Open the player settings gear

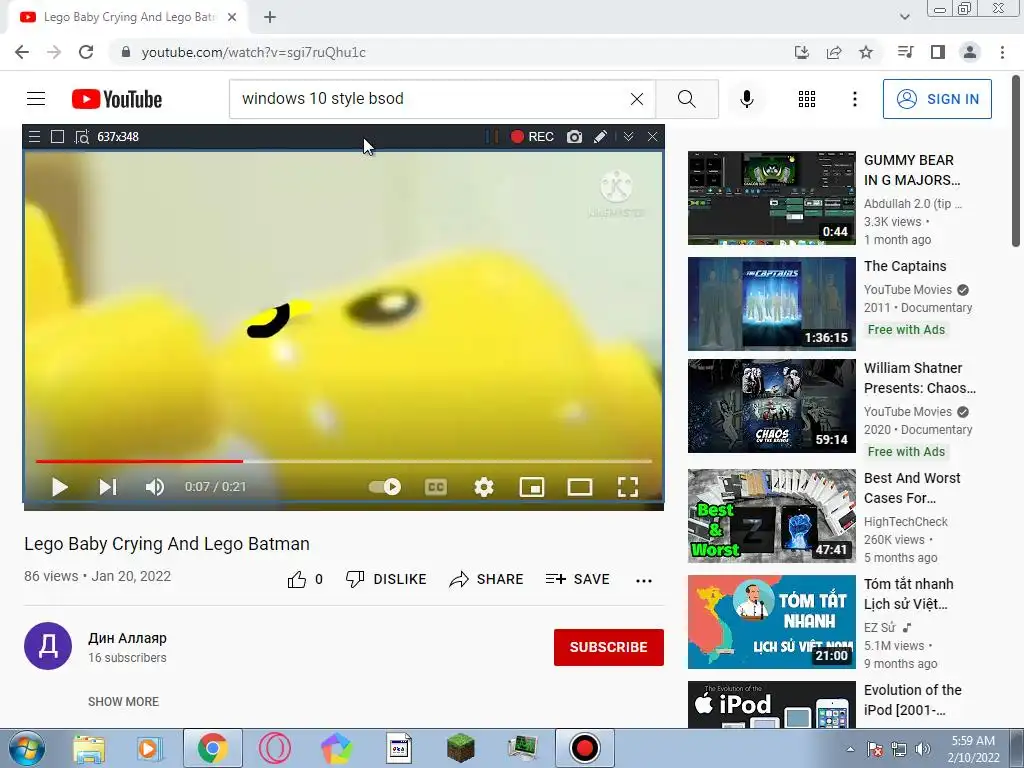point(483,487)
